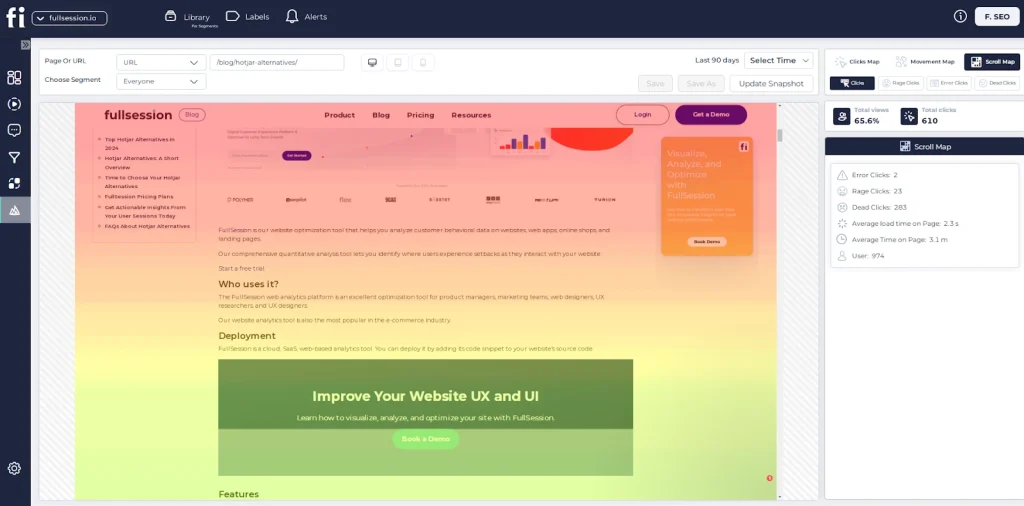This screenshot has width=1024, height=506.
Task: Click 'FAQs About Hotjar Alternatives' link
Action: [148, 227]
